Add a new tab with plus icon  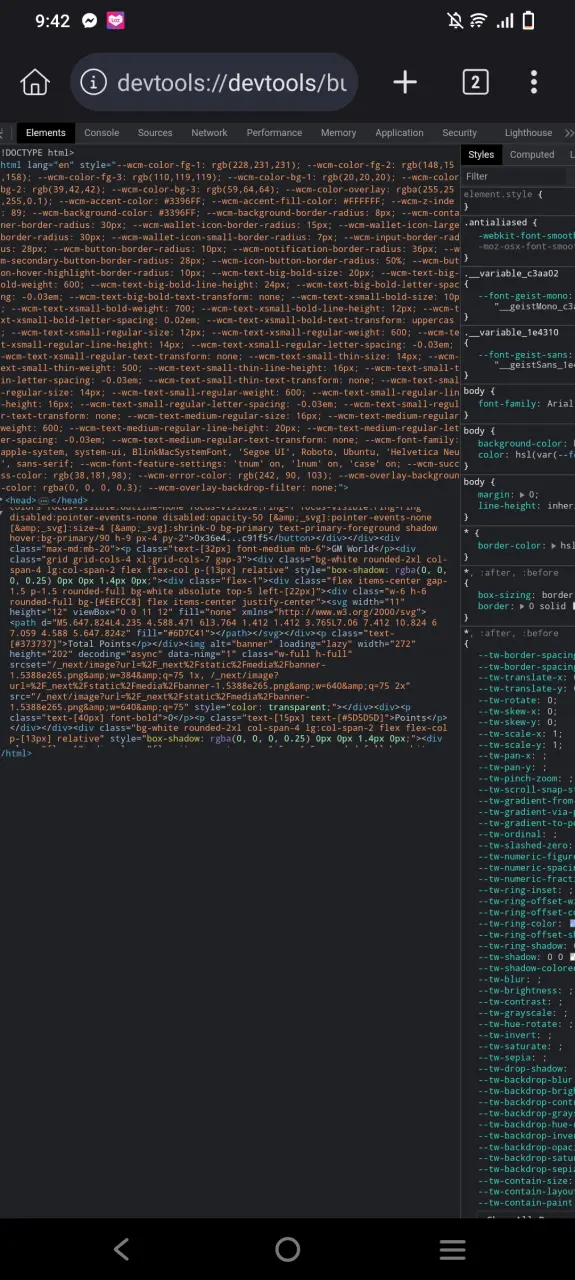[405, 82]
